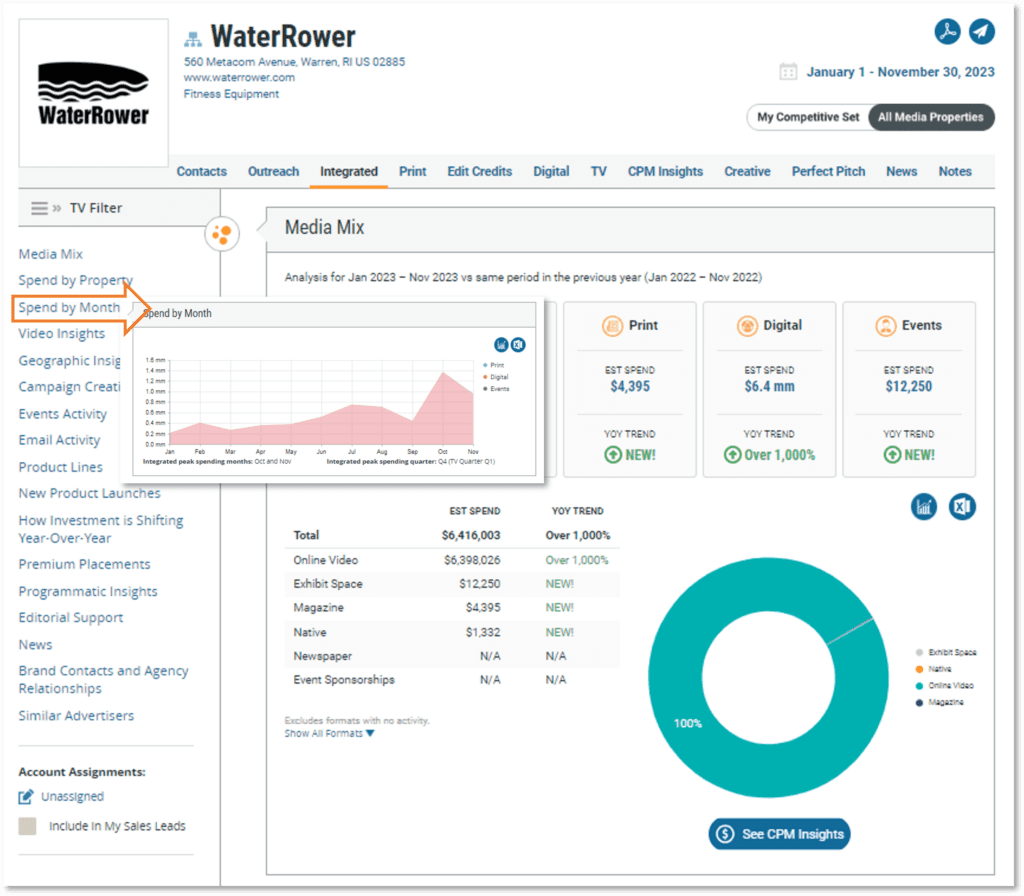Click the Fitness Equipment category link

pyautogui.click(x=231, y=94)
